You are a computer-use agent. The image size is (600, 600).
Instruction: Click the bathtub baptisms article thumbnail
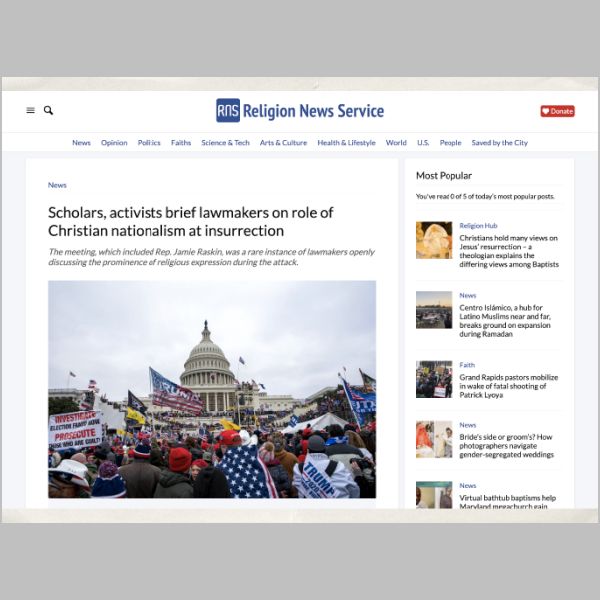pos(434,495)
